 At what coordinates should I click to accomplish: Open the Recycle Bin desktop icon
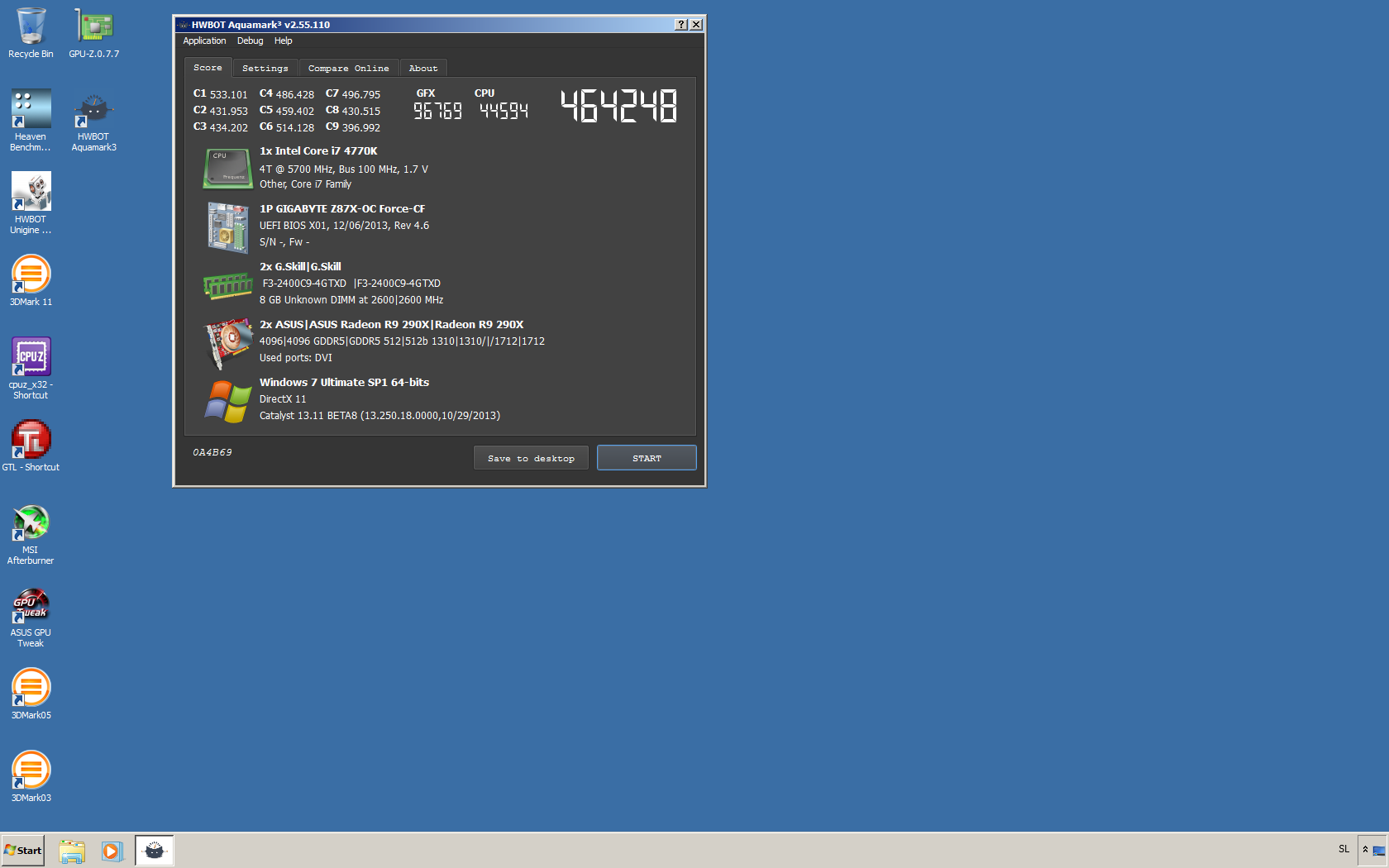31,33
